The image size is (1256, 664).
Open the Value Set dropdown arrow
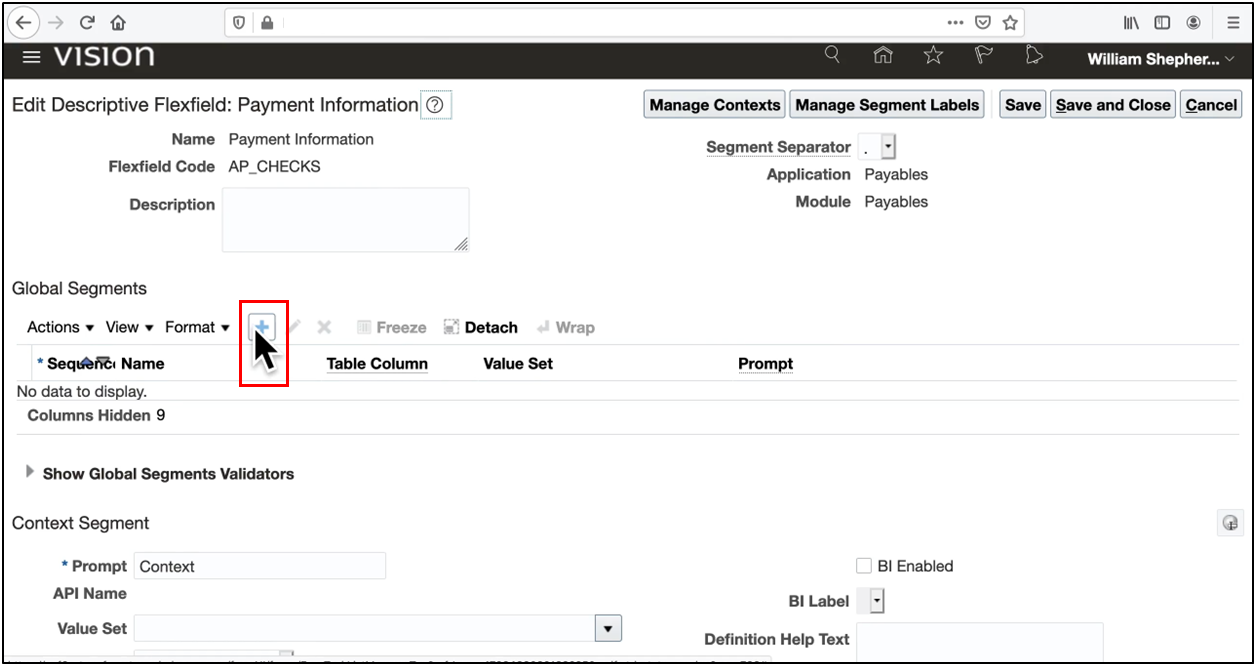pos(608,628)
